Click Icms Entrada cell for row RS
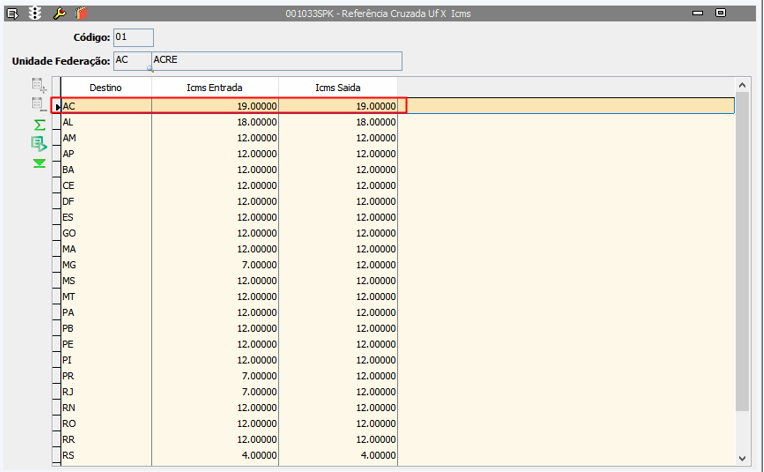764x472 pixels. point(214,456)
